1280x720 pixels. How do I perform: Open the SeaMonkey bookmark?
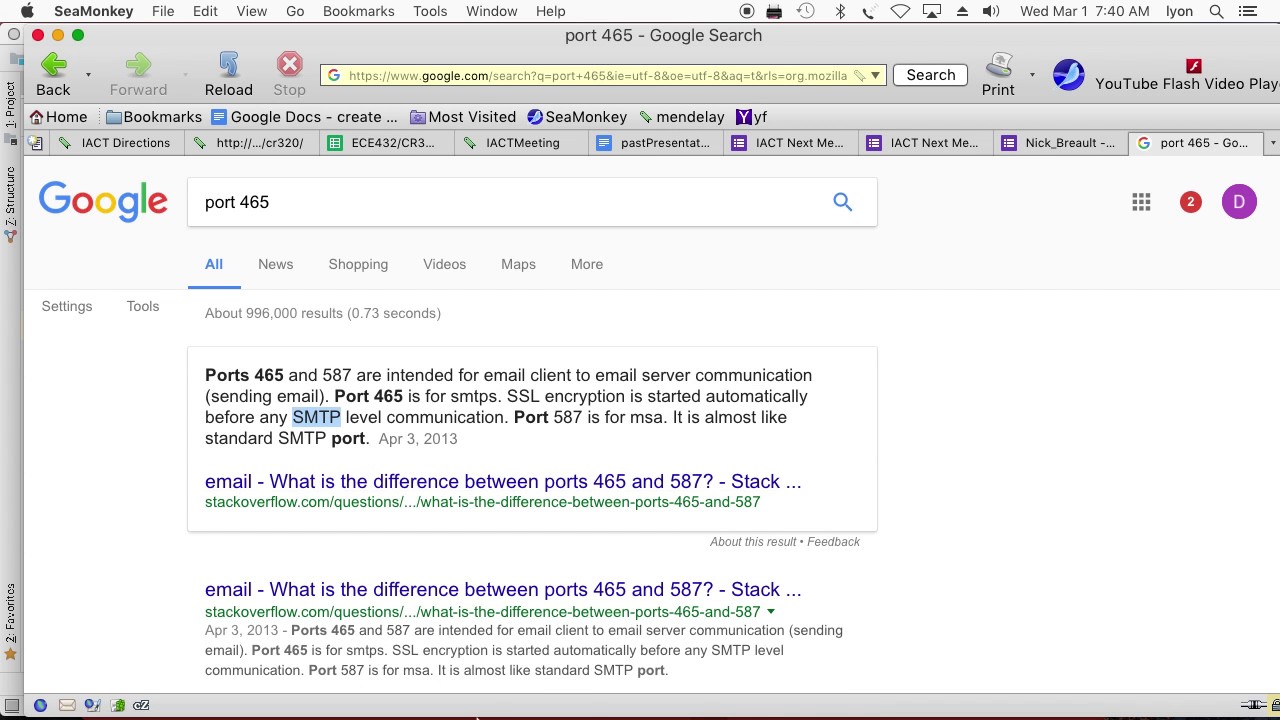click(x=577, y=117)
